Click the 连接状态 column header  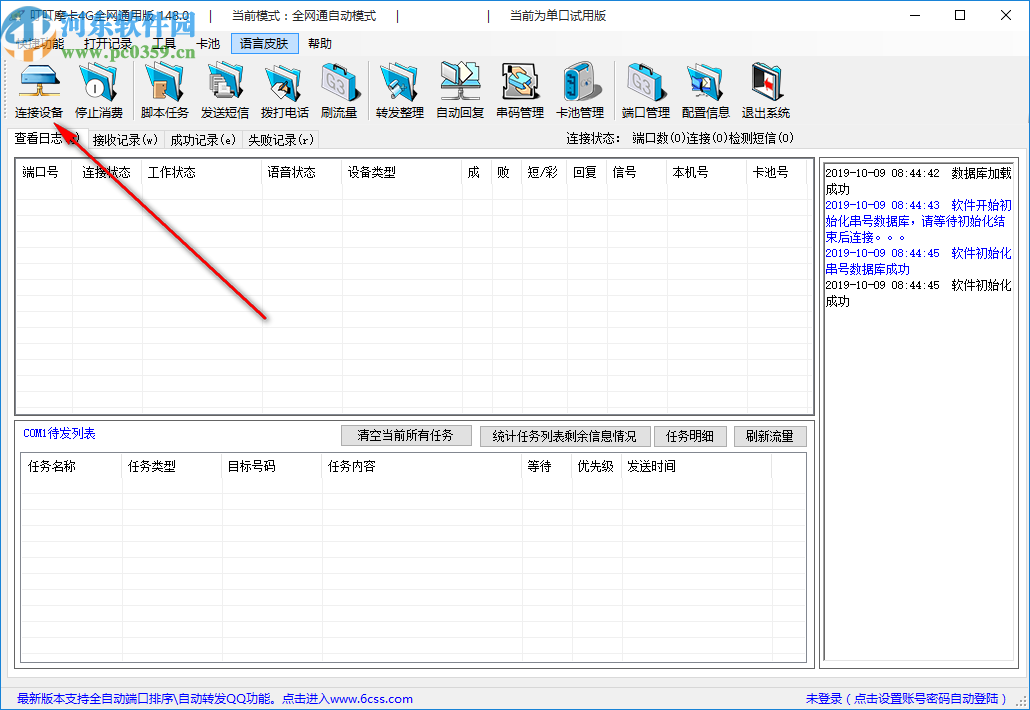106,172
